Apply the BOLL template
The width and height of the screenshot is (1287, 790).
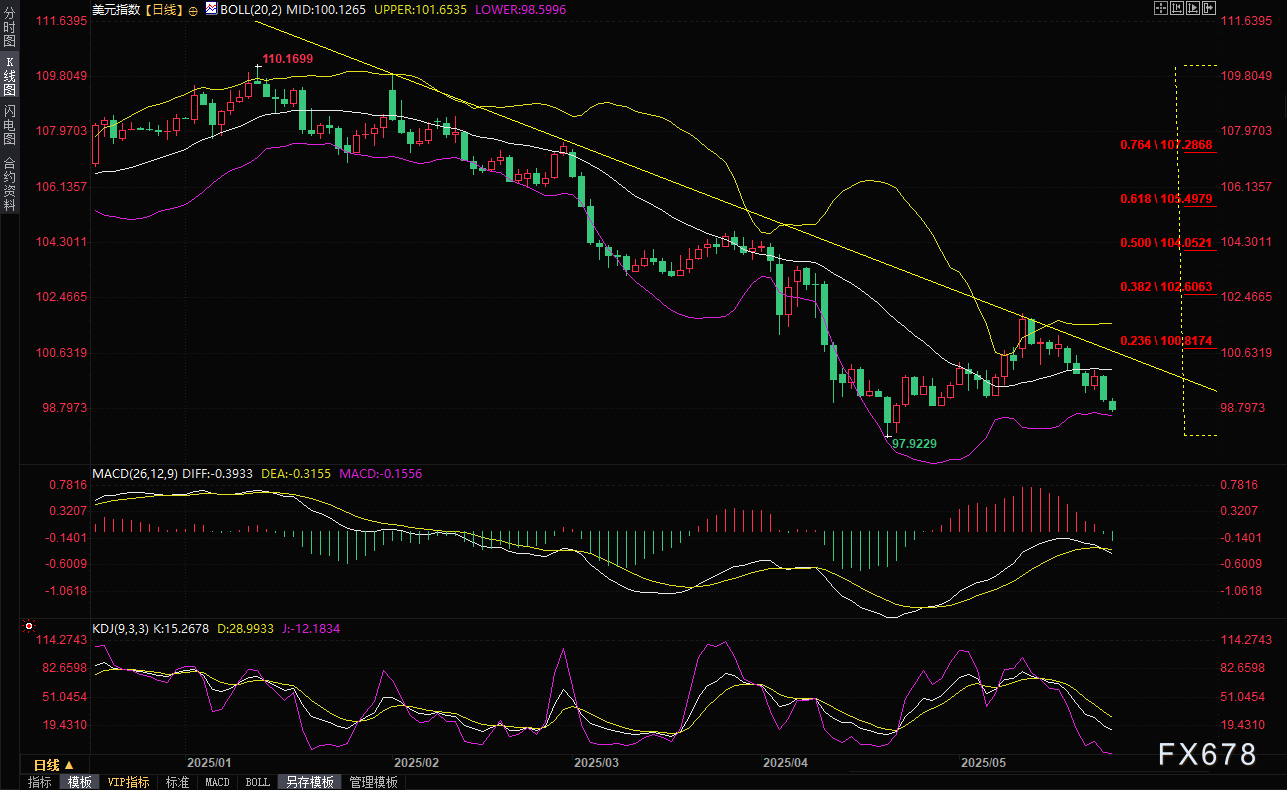257,782
